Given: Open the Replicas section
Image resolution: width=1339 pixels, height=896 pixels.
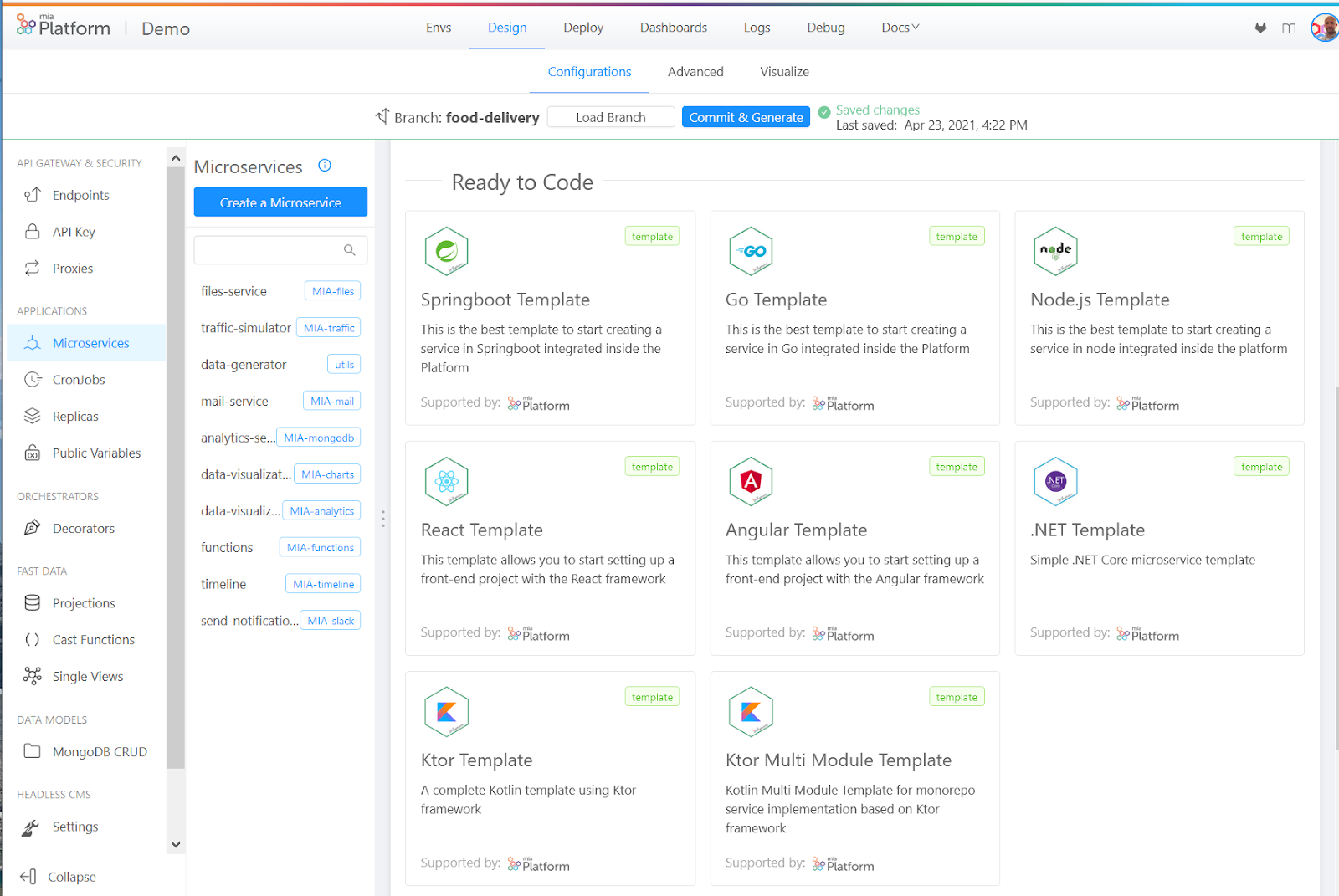Looking at the screenshot, I should point(75,416).
